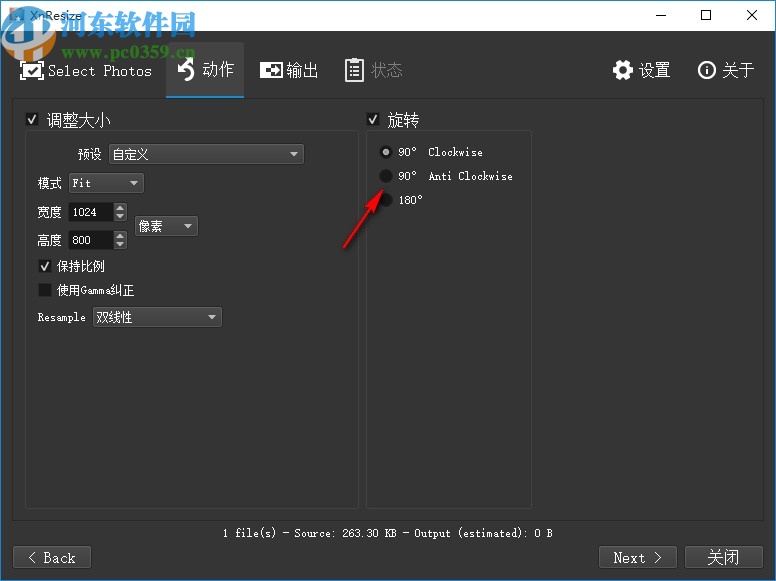This screenshot has width=776, height=581.
Task: Increase the 高度 height value
Action: [x=120, y=236]
